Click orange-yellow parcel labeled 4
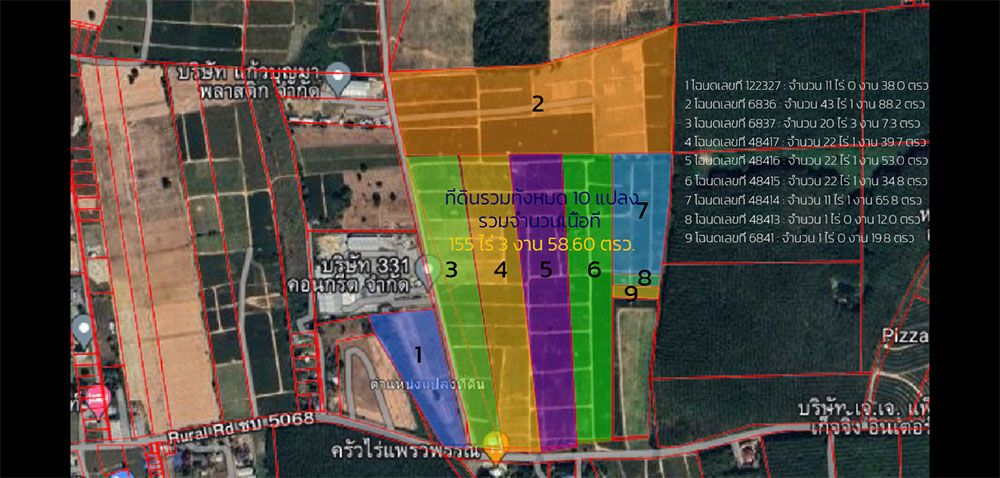1000x478 pixels. coord(501,269)
